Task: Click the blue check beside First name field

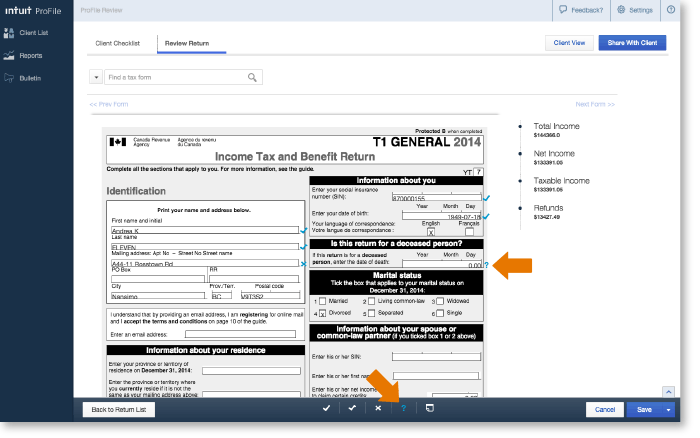Action: click(x=304, y=231)
